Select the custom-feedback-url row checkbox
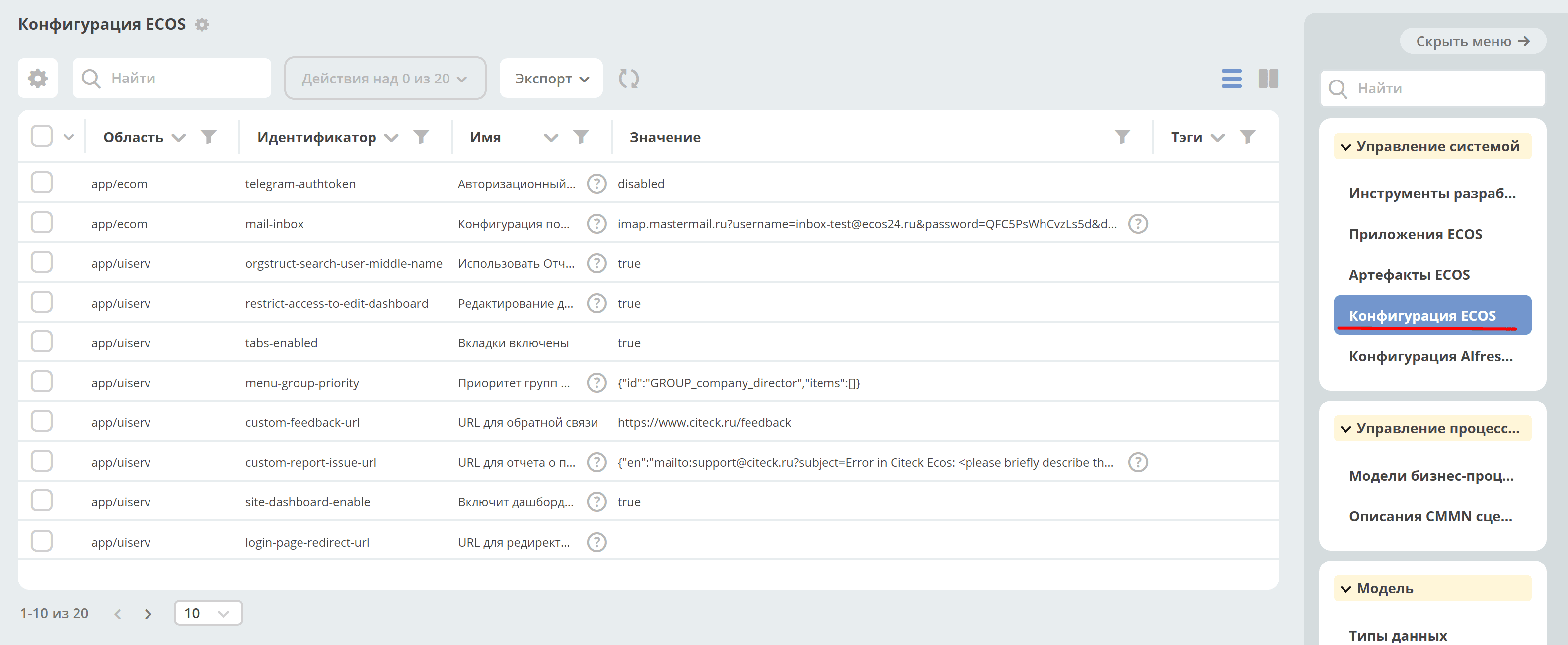This screenshot has height=645, width=1568. [x=41, y=421]
